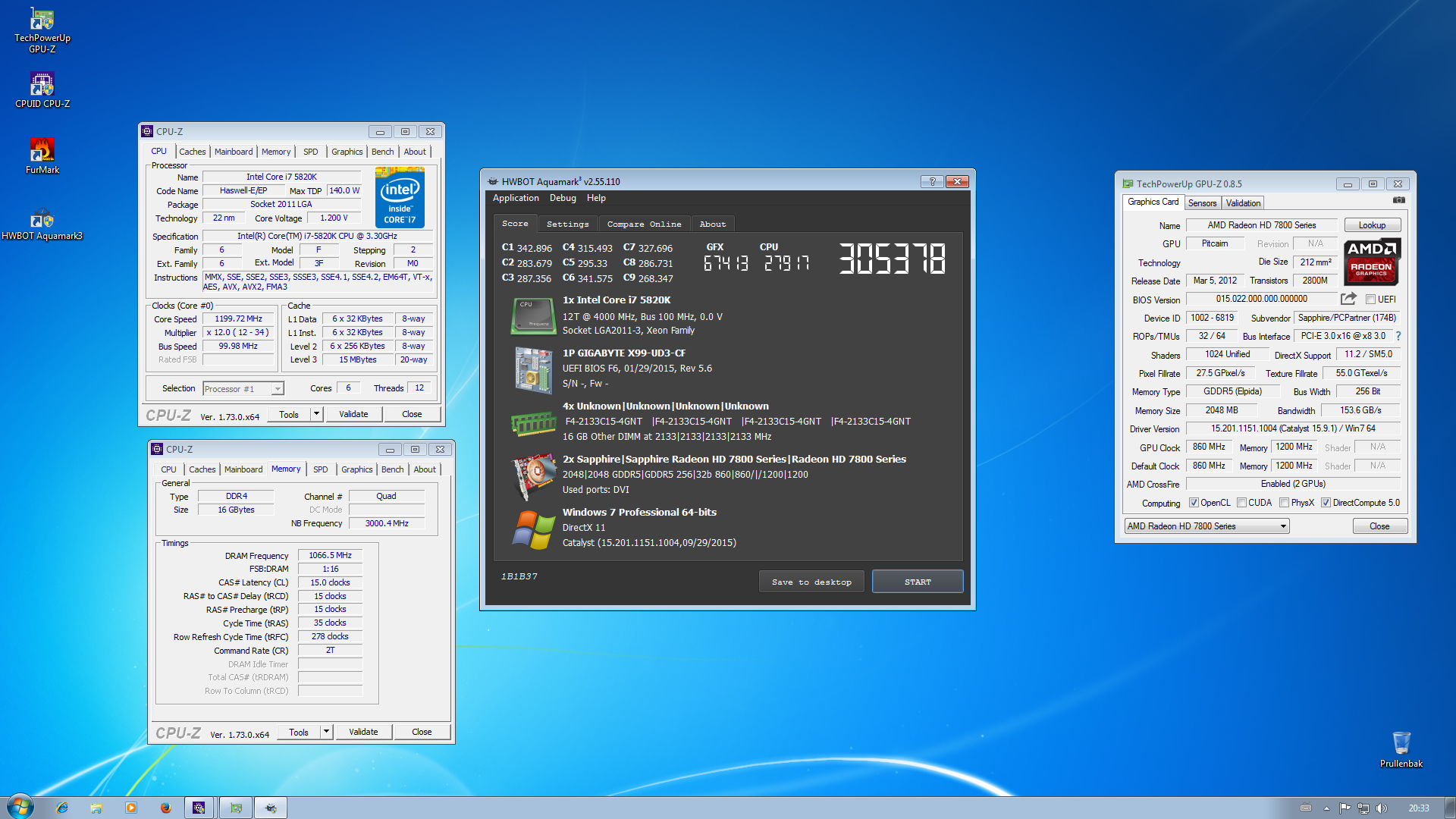Click the volume speaker tray icon
This screenshot has width=1456, height=819.
pos(1381,808)
